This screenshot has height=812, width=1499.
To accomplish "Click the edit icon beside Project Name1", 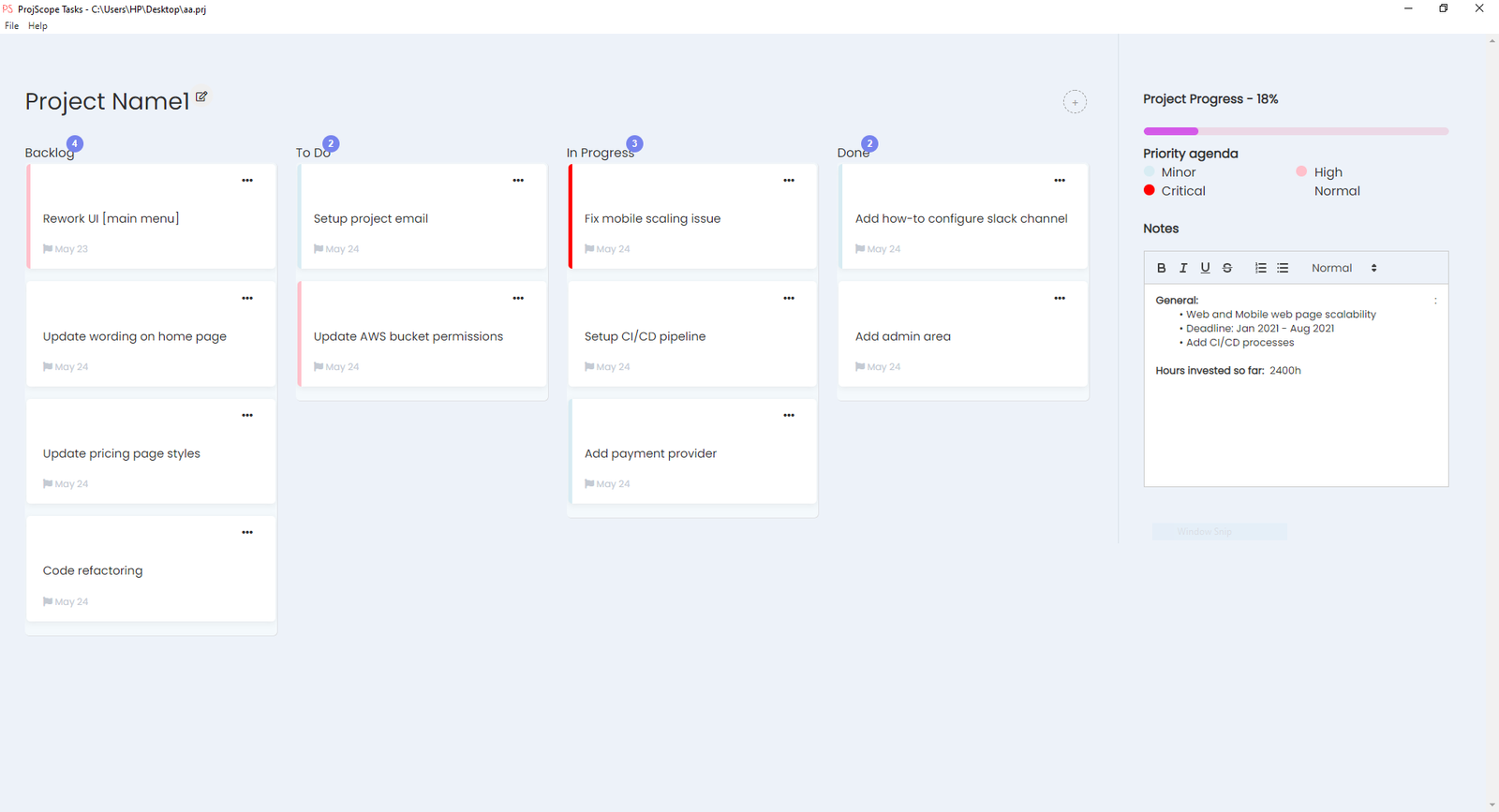I will (201, 96).
